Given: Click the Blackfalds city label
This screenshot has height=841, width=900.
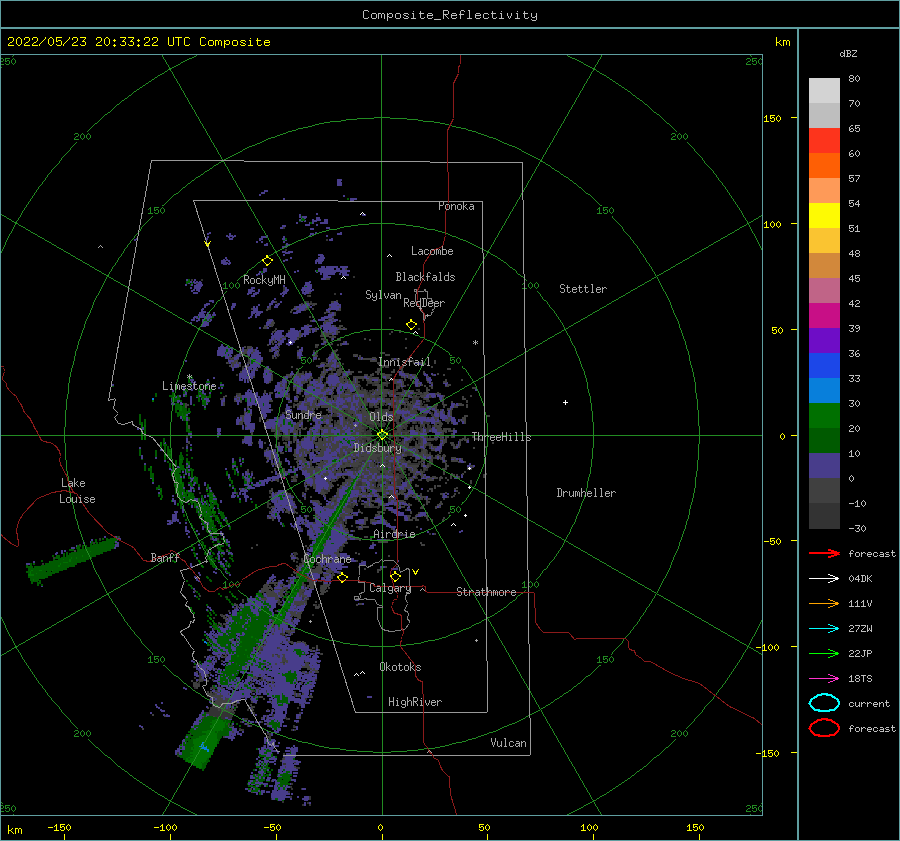Looking at the screenshot, I should tap(425, 277).
